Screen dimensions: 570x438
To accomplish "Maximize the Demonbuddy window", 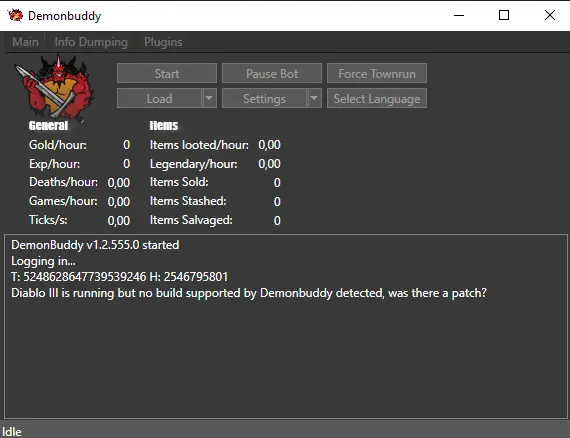I will tap(504, 15).
